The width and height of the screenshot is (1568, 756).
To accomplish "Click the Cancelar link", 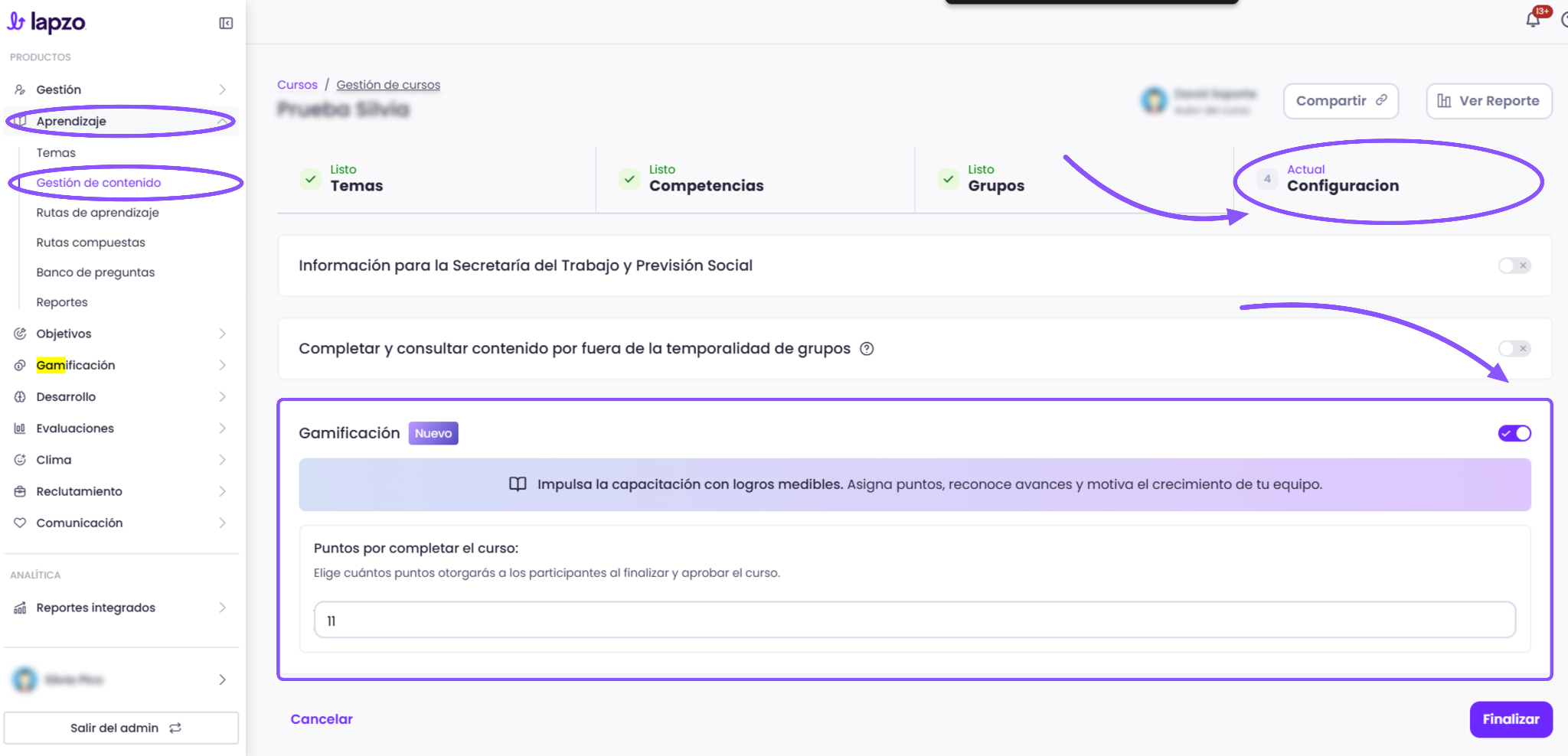I will pos(322,719).
